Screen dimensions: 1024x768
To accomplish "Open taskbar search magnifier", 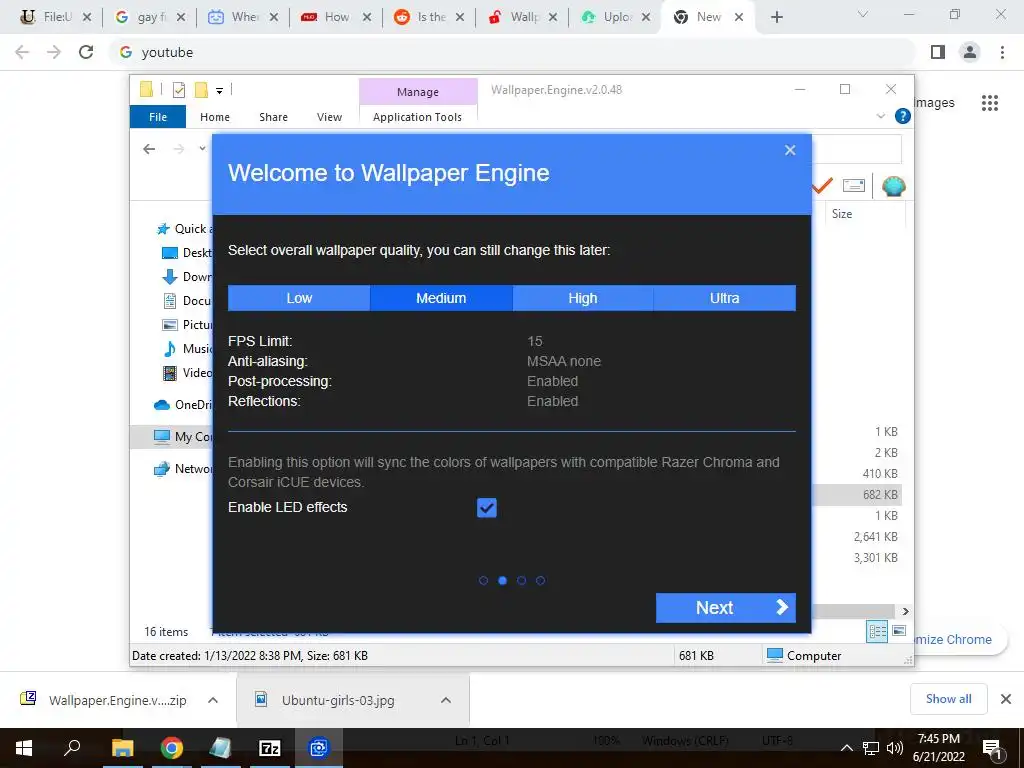I will [x=72, y=748].
